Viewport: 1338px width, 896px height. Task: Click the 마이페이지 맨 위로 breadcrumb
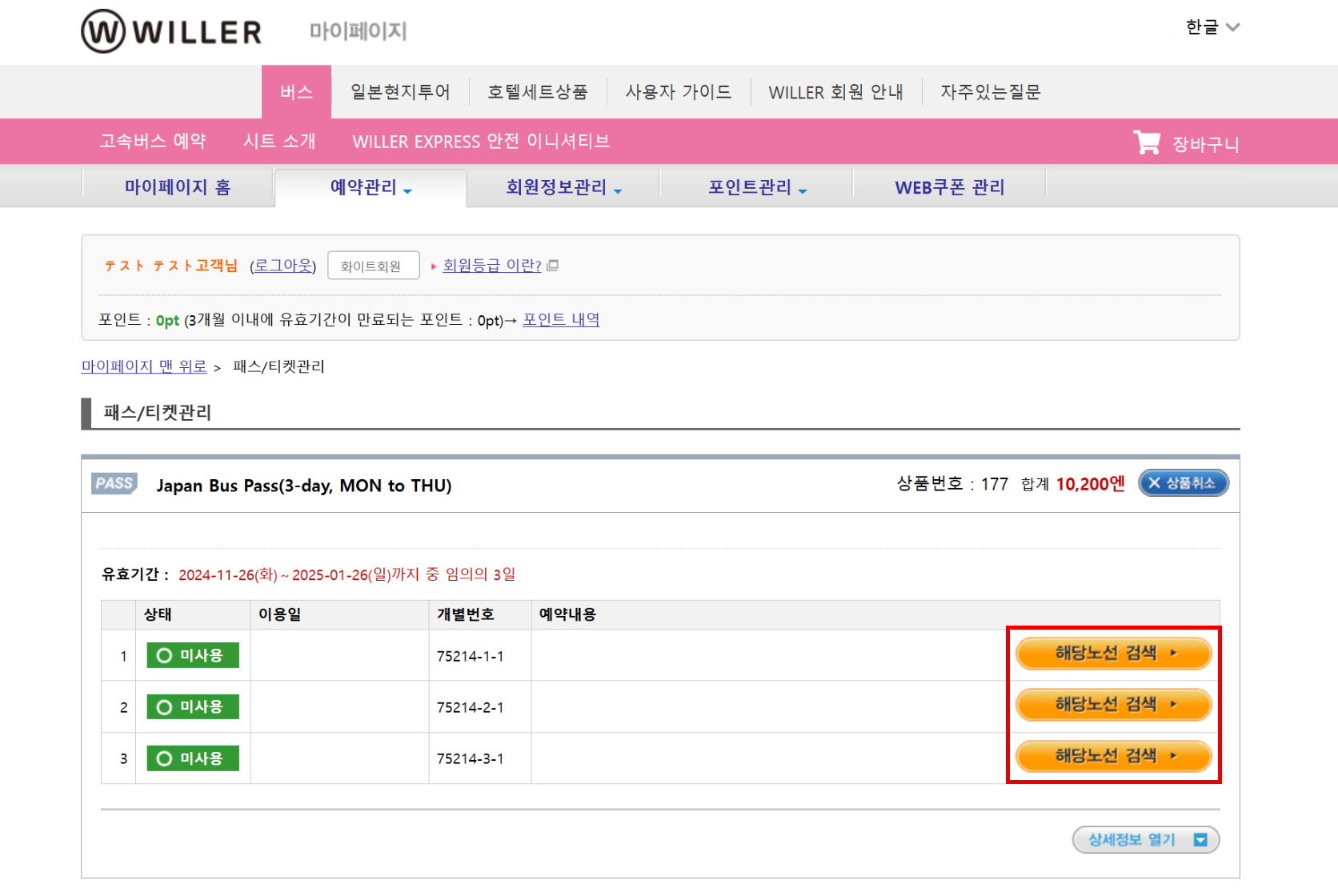coord(144,366)
